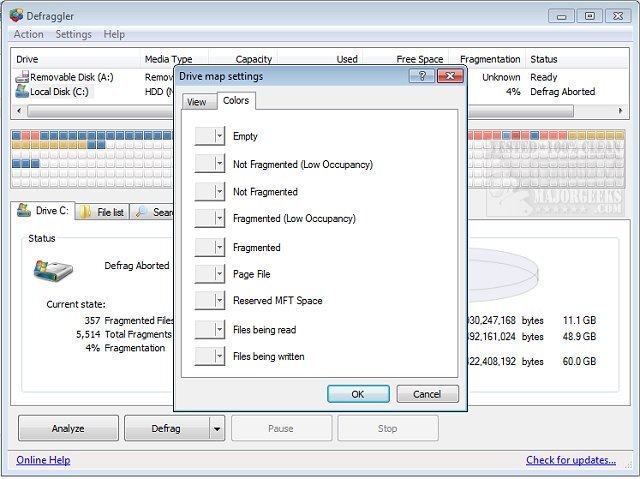640x479 pixels.
Task: Click Cancel in Drive map settings
Action: [427, 394]
